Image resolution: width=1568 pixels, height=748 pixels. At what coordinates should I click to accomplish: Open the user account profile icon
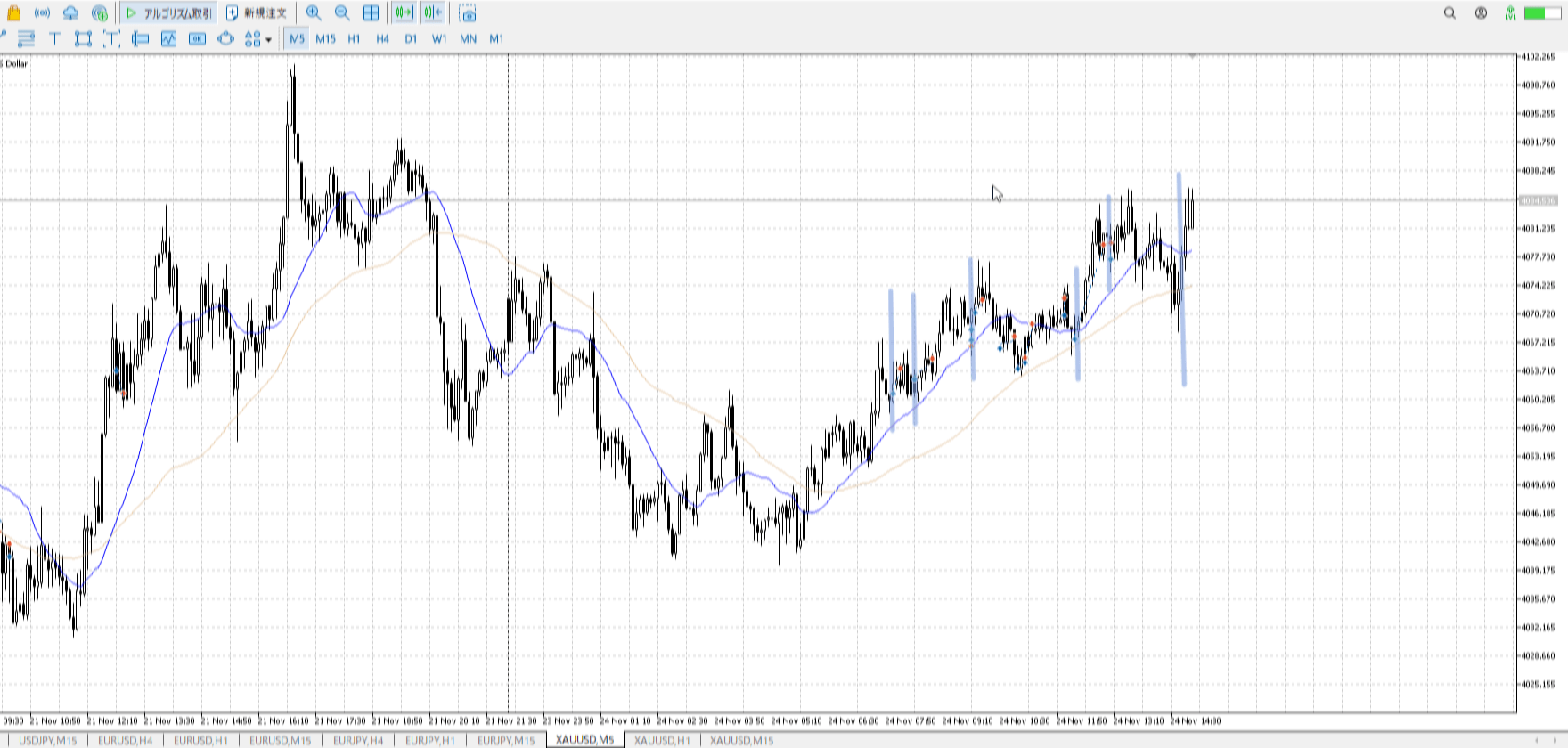pyautogui.click(x=1481, y=13)
